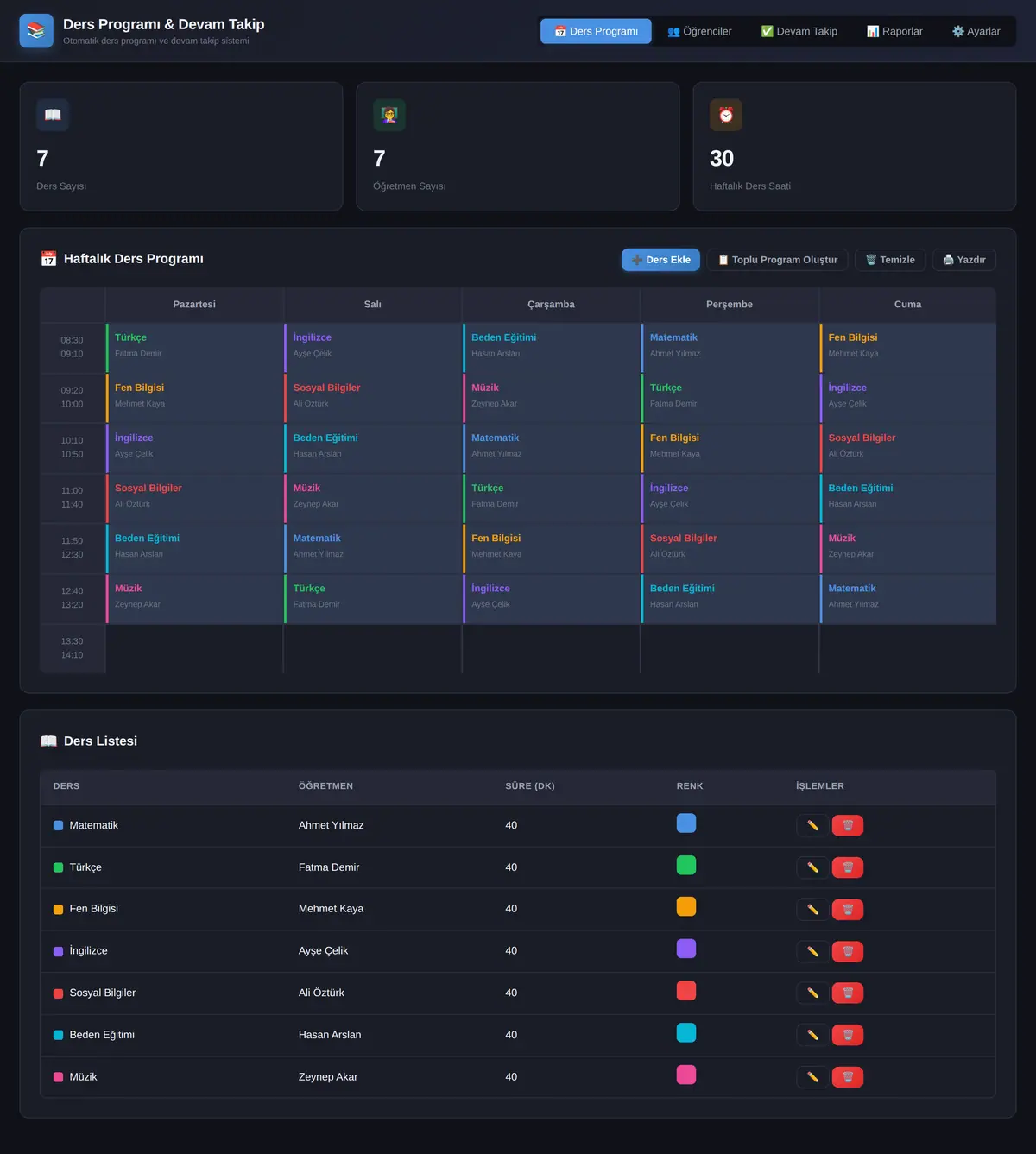This screenshot has width=1036, height=1154.
Task: Click the Çarşamba column header
Action: tap(551, 305)
